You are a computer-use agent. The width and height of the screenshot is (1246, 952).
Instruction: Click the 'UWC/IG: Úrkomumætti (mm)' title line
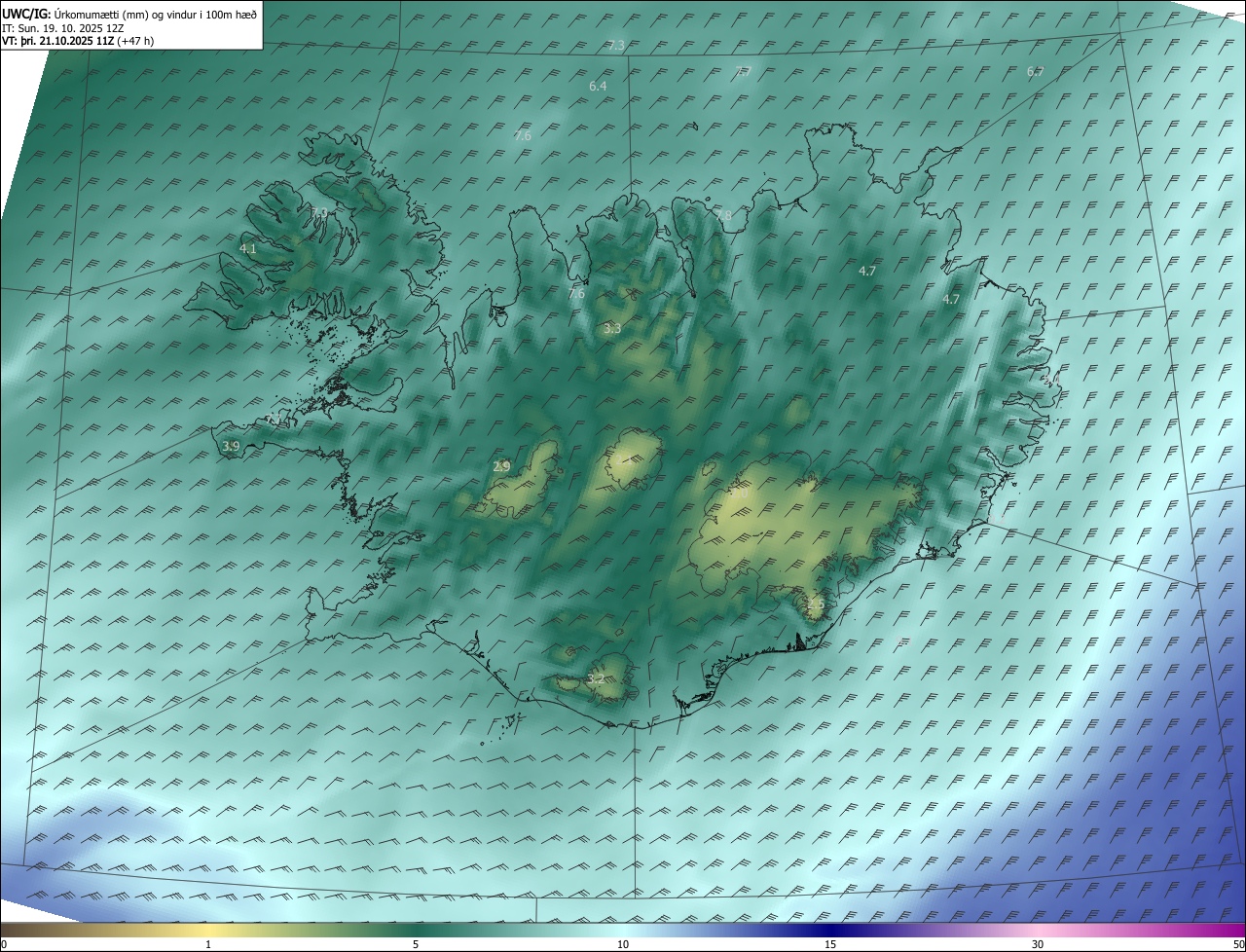(x=130, y=14)
